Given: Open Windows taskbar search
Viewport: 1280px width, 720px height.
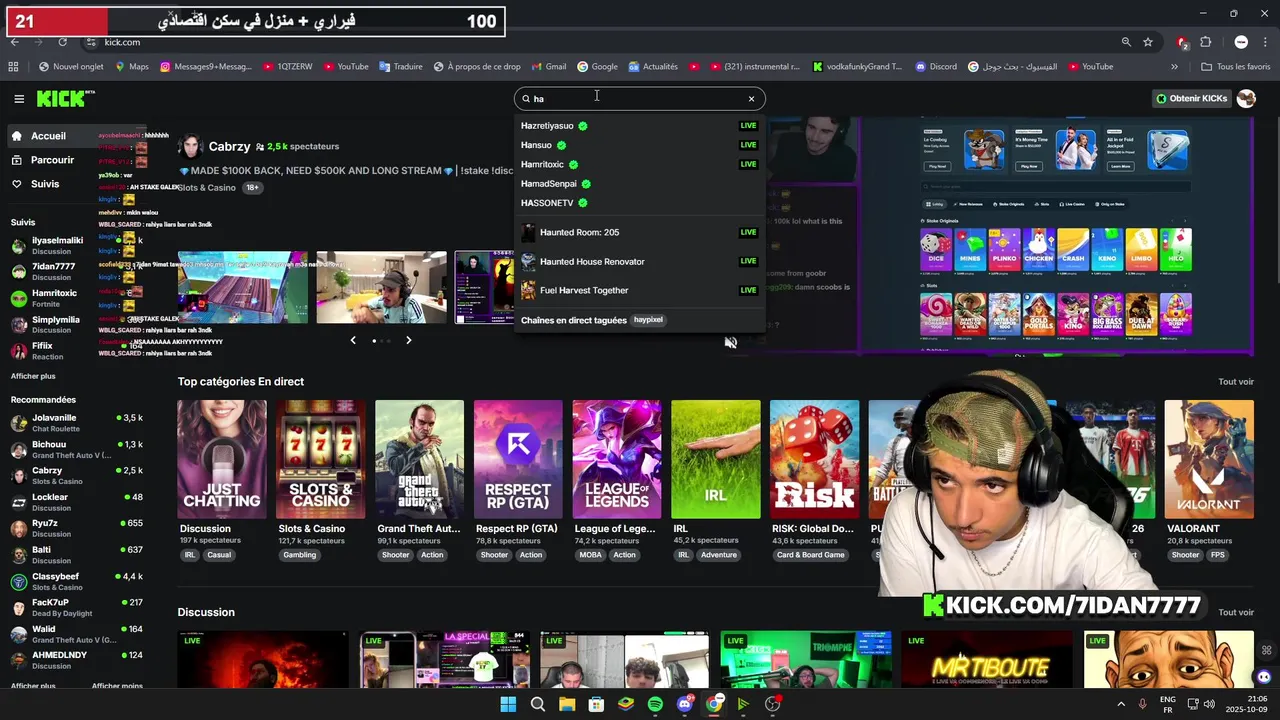Looking at the screenshot, I should tap(537, 704).
